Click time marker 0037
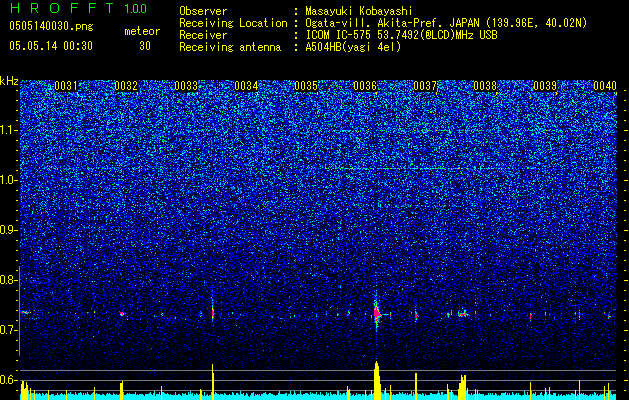The height and width of the screenshot is (400, 629). pos(425,86)
